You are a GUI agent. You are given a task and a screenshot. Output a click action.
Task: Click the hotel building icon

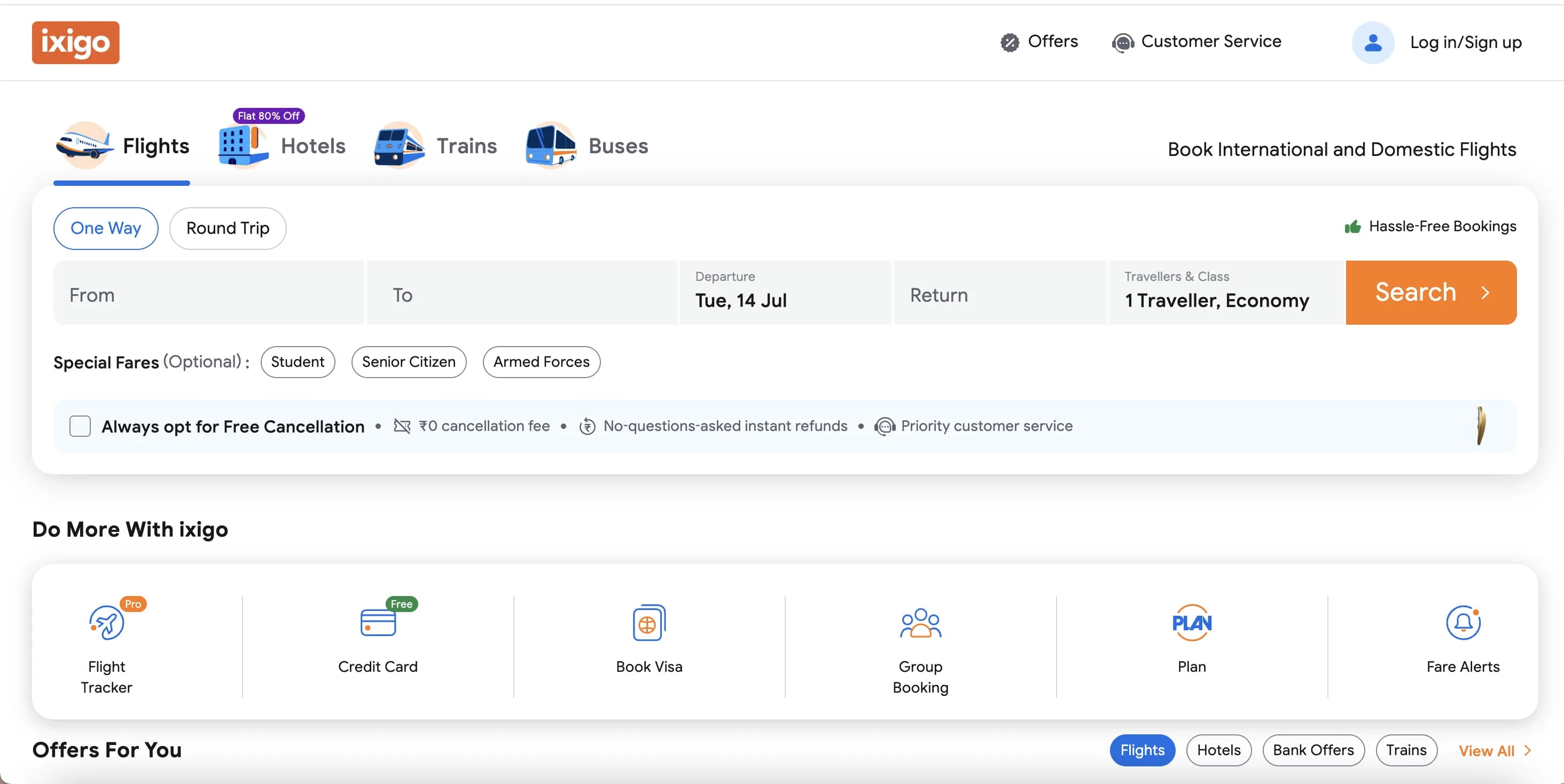(243, 146)
